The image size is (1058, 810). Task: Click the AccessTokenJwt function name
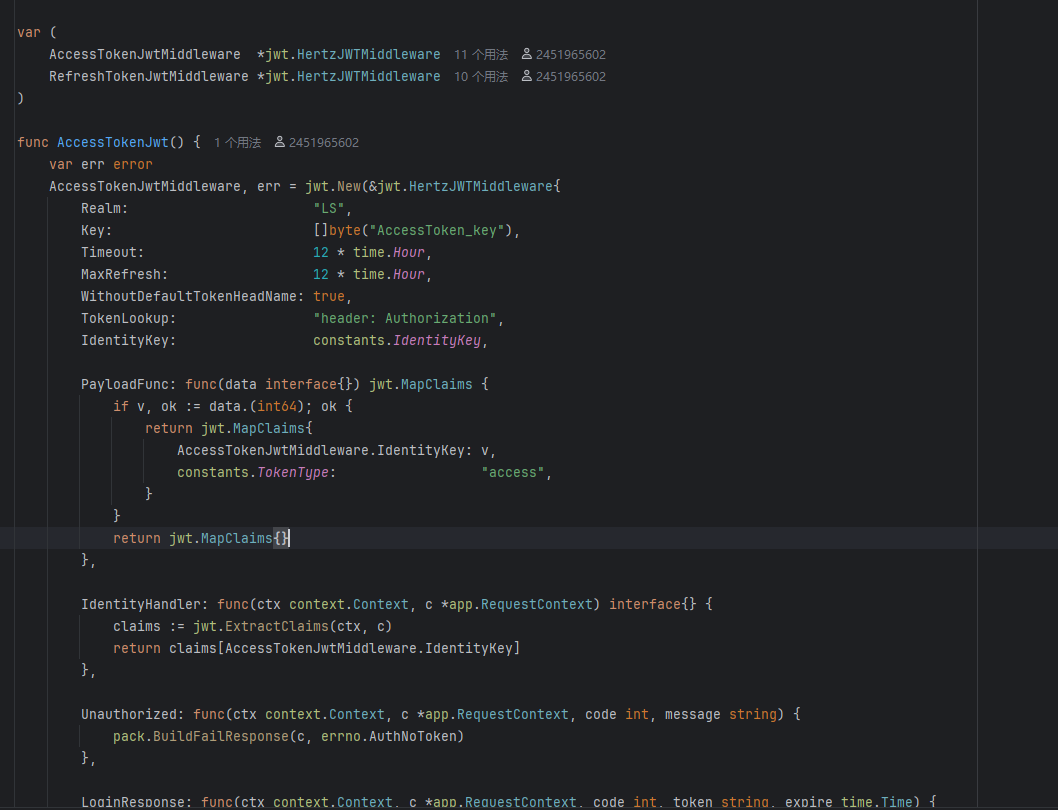coord(113,142)
